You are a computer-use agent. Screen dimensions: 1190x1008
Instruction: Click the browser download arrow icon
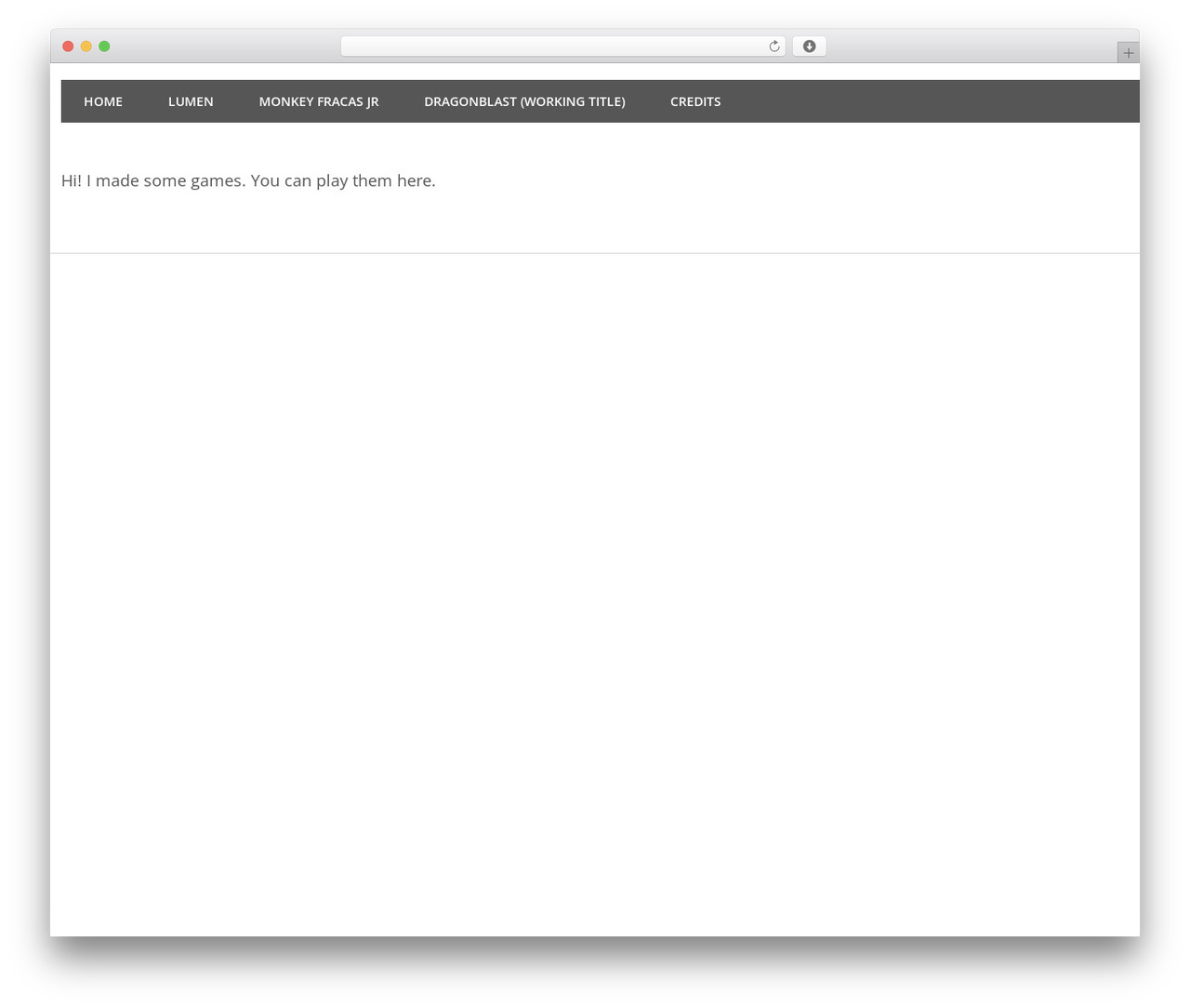(x=809, y=46)
